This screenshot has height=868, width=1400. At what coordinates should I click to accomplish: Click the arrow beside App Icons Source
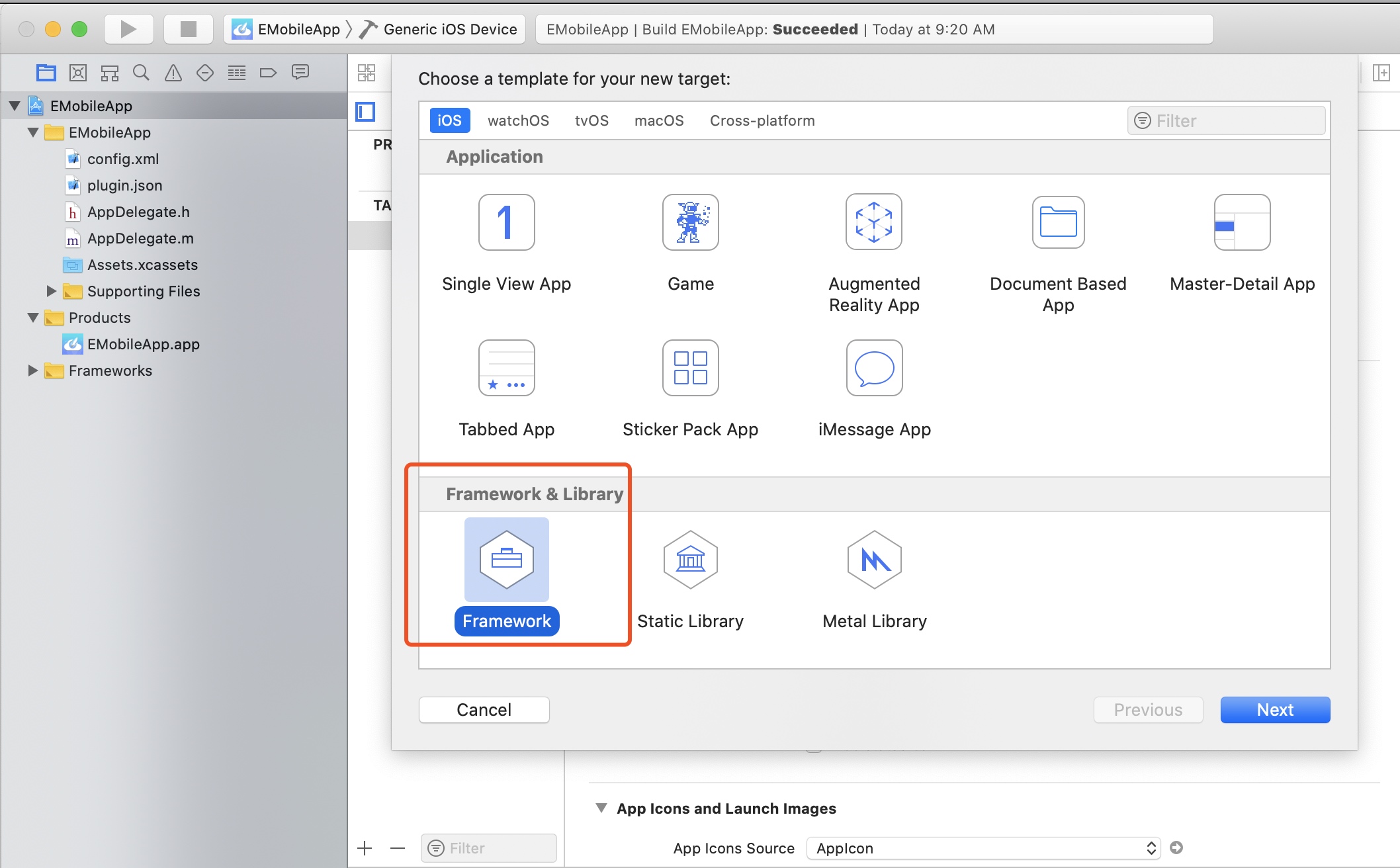pyautogui.click(x=1176, y=847)
